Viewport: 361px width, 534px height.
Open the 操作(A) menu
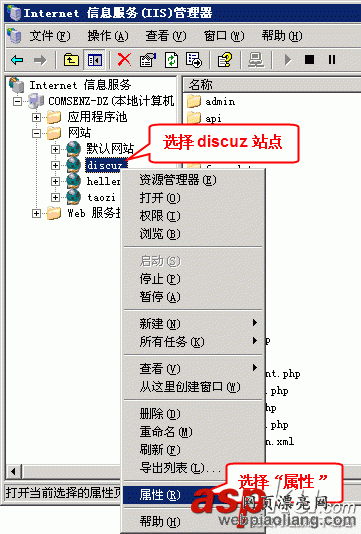point(108,35)
